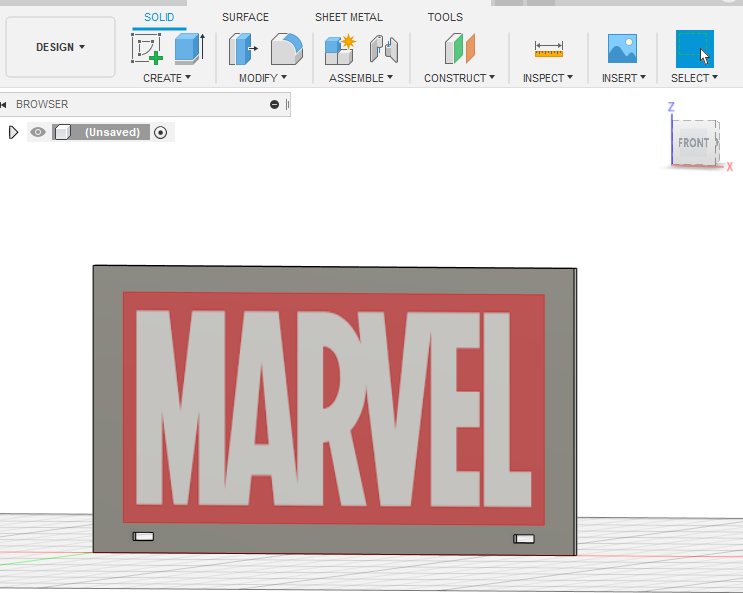
Task: Click the Create Sketch icon
Action: pyautogui.click(x=147, y=48)
